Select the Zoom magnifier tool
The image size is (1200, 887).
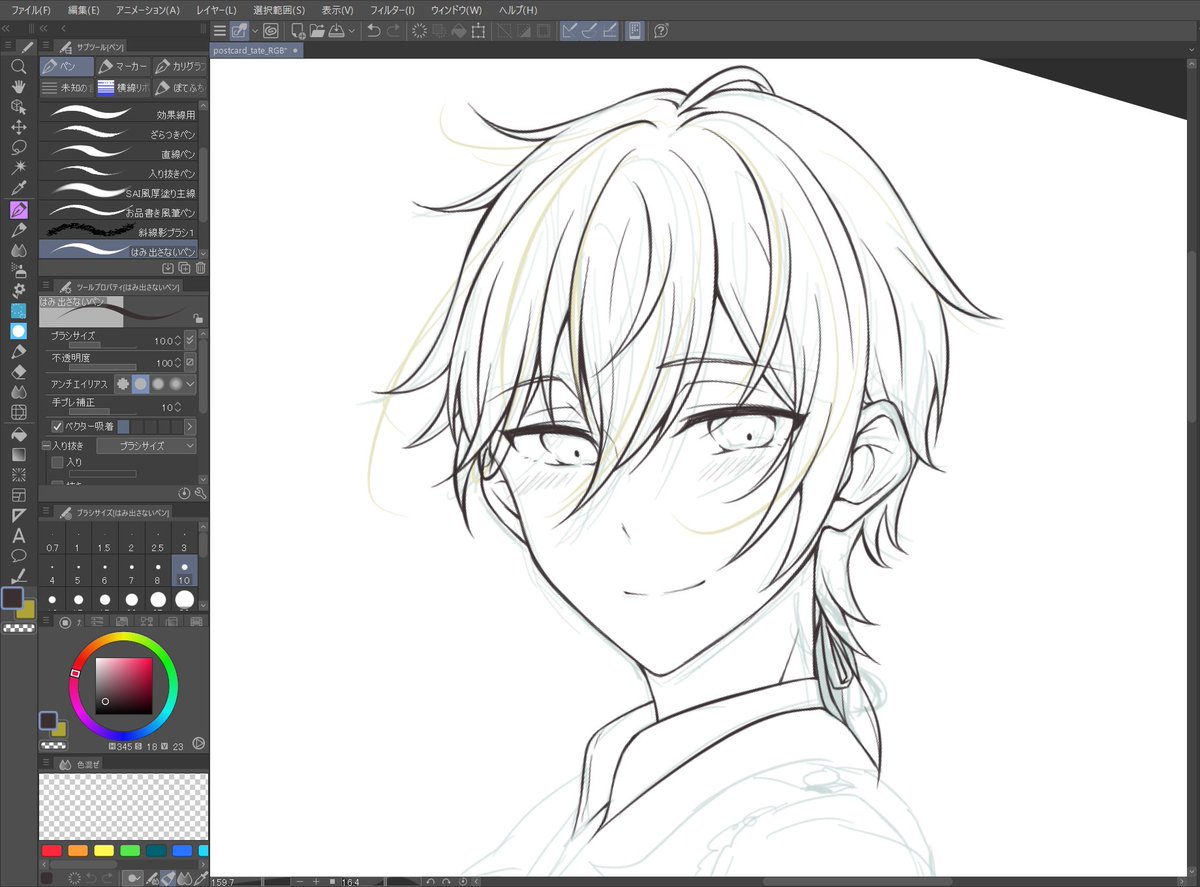tap(18, 66)
